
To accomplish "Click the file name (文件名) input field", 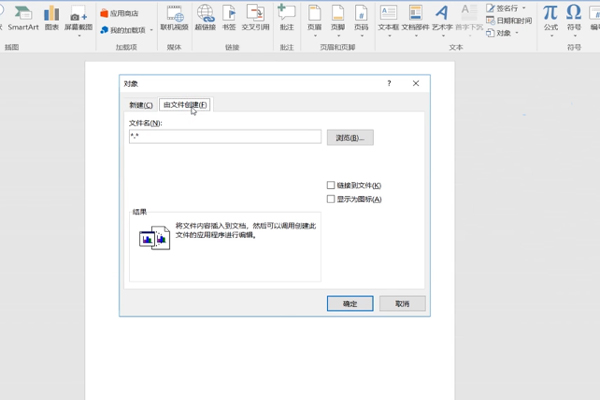I will pos(225,136).
